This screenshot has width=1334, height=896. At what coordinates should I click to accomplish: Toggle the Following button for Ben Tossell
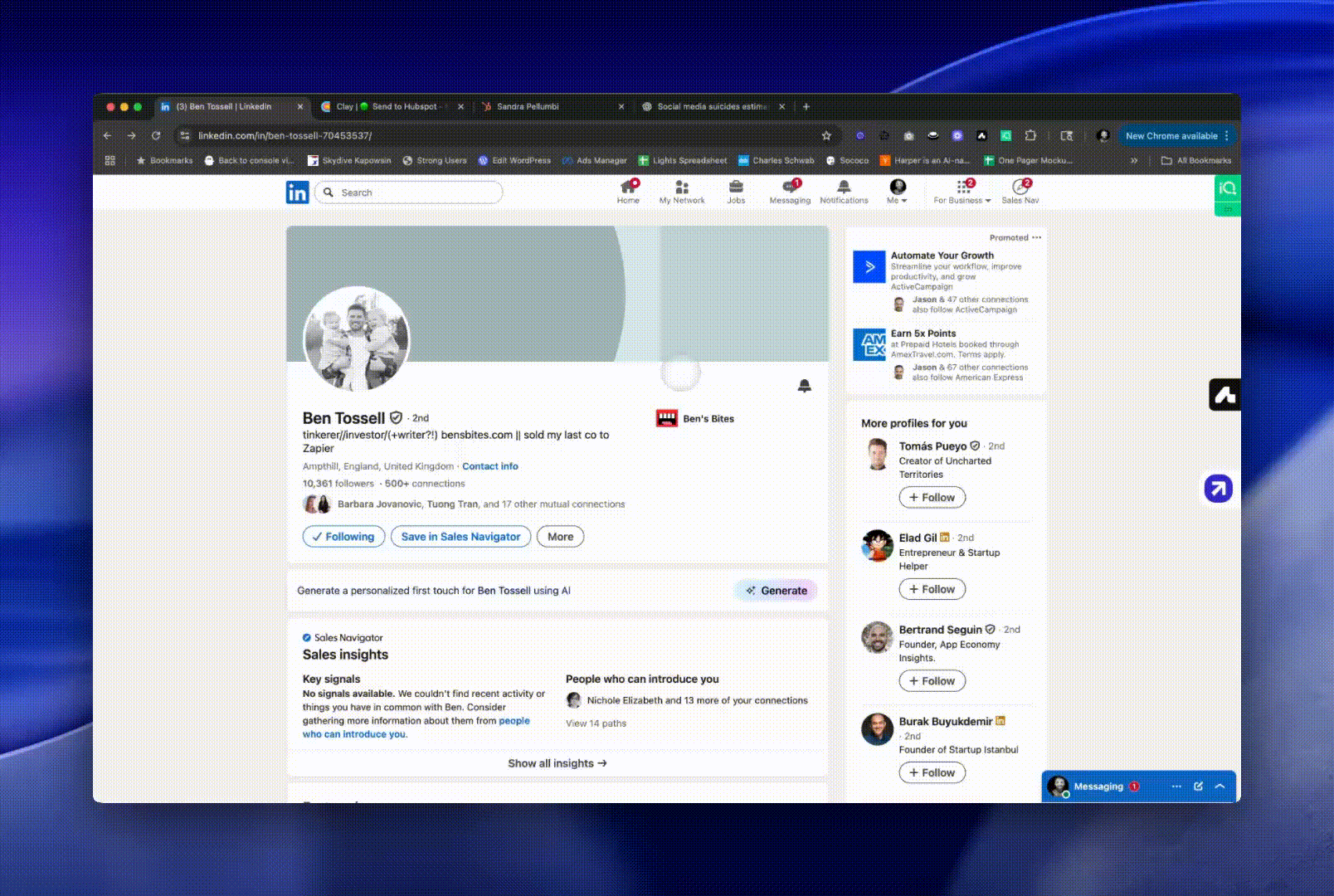[x=343, y=537]
